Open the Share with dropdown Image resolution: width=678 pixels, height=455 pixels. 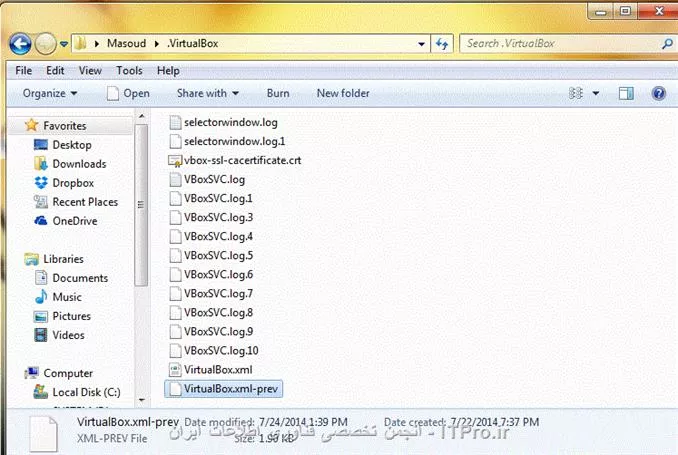click(208, 93)
